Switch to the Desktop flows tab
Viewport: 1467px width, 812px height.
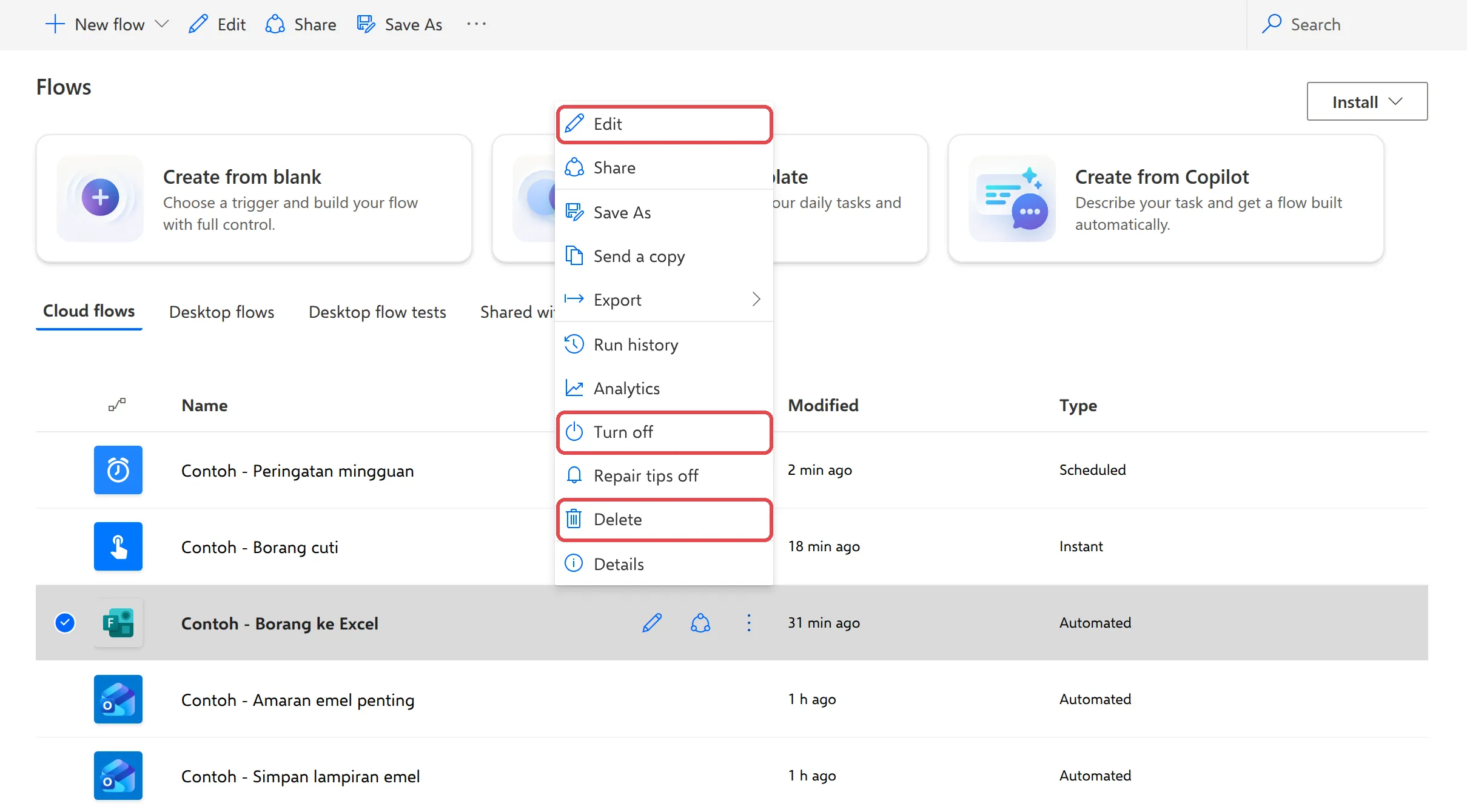click(x=221, y=312)
